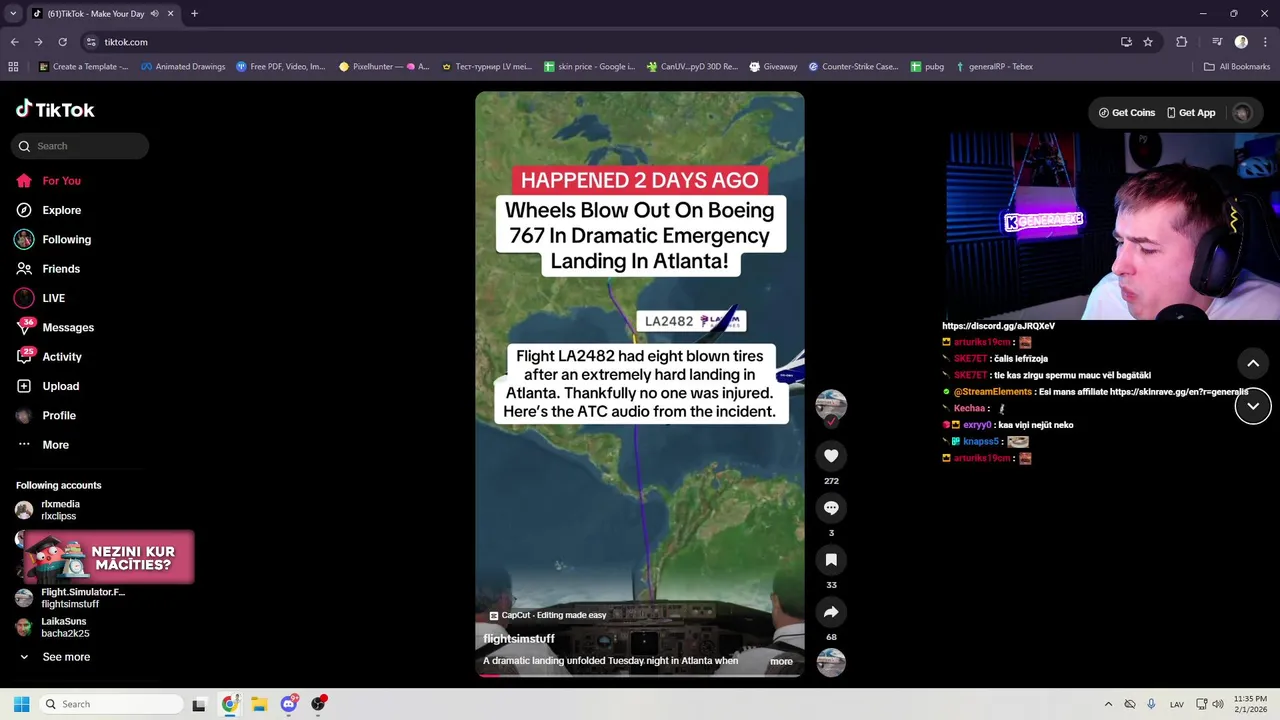Go to next video with down arrow
Image resolution: width=1280 pixels, height=720 pixels.
(1253, 406)
